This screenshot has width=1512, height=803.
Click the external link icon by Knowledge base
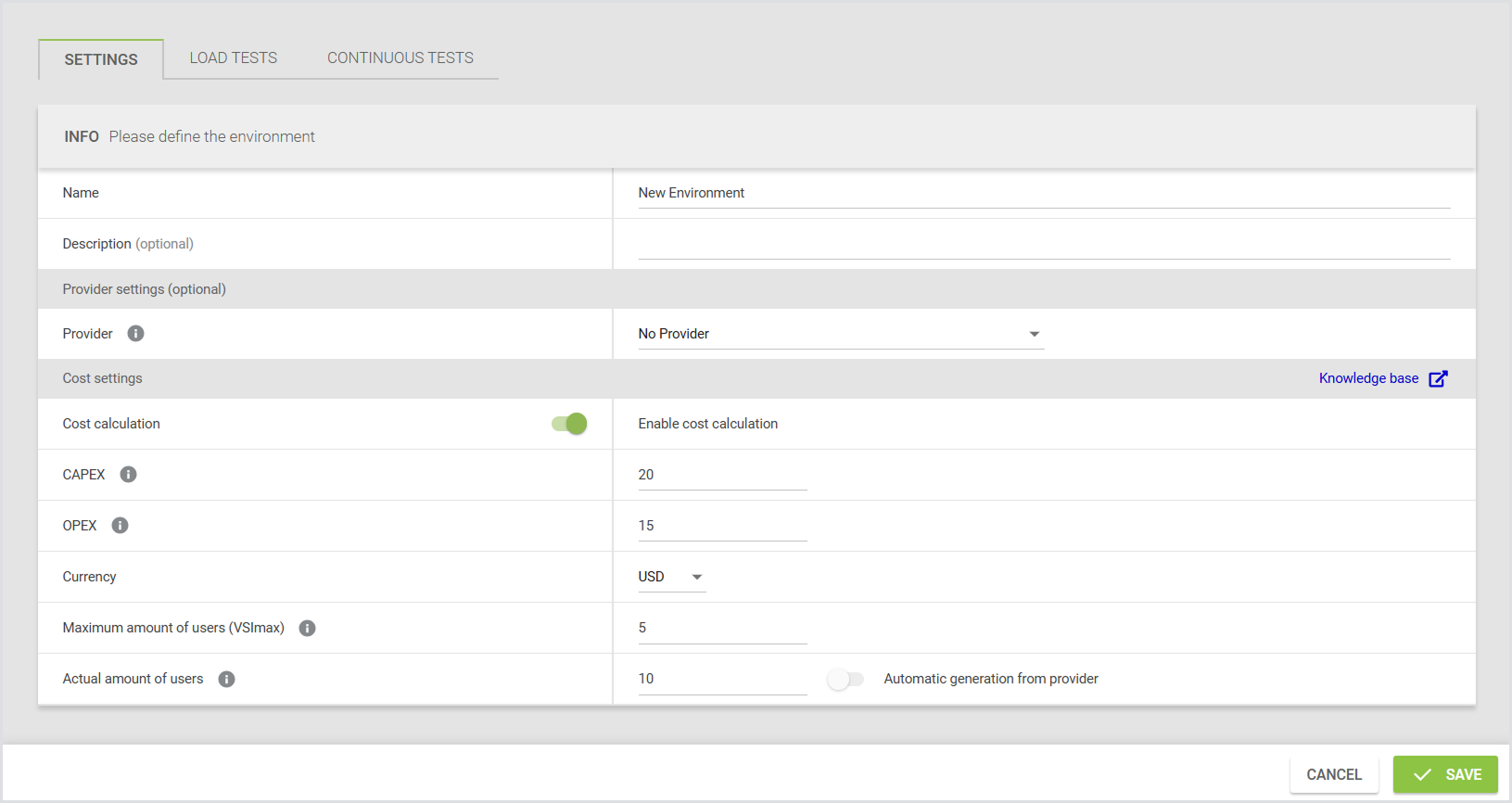click(x=1438, y=378)
